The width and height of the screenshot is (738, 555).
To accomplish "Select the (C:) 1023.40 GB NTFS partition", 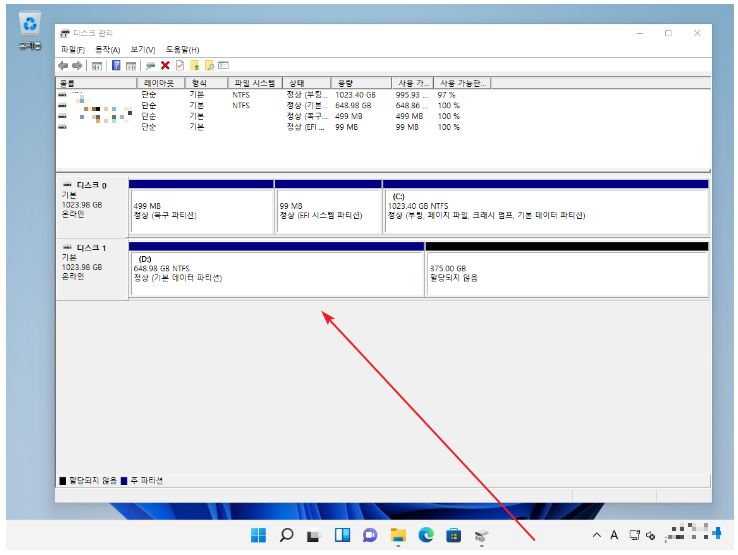I will (x=546, y=207).
